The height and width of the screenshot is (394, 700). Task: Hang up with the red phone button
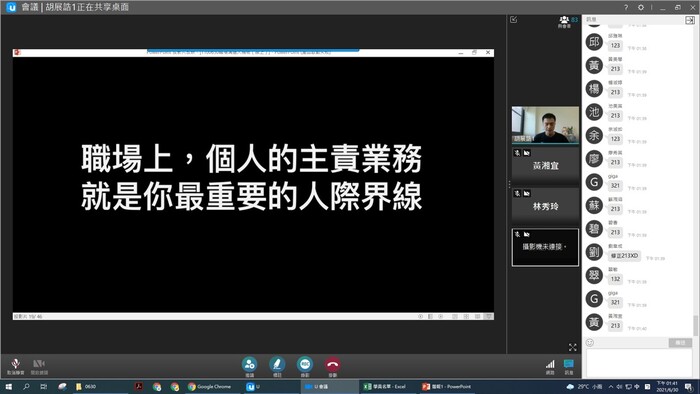(x=333, y=364)
